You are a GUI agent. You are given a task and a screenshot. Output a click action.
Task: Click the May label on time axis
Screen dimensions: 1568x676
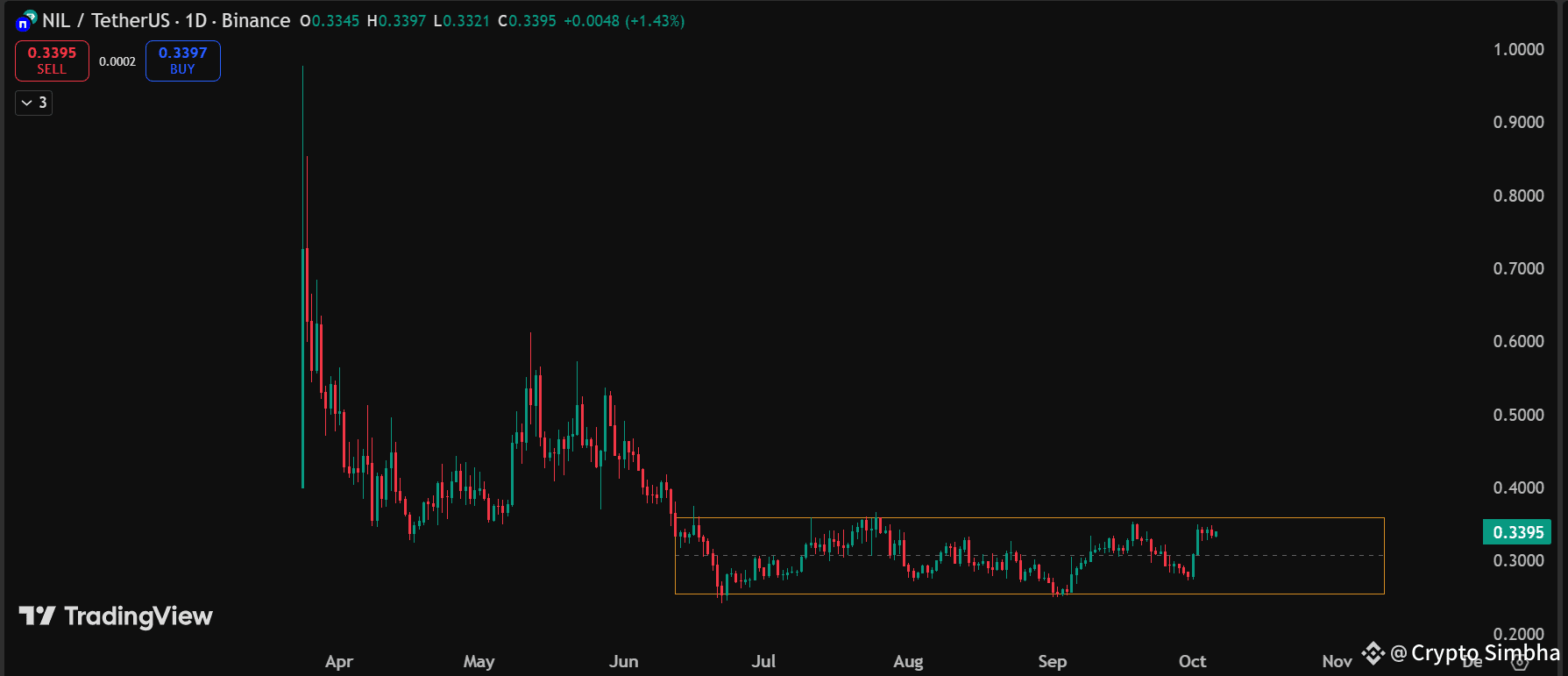point(479,661)
